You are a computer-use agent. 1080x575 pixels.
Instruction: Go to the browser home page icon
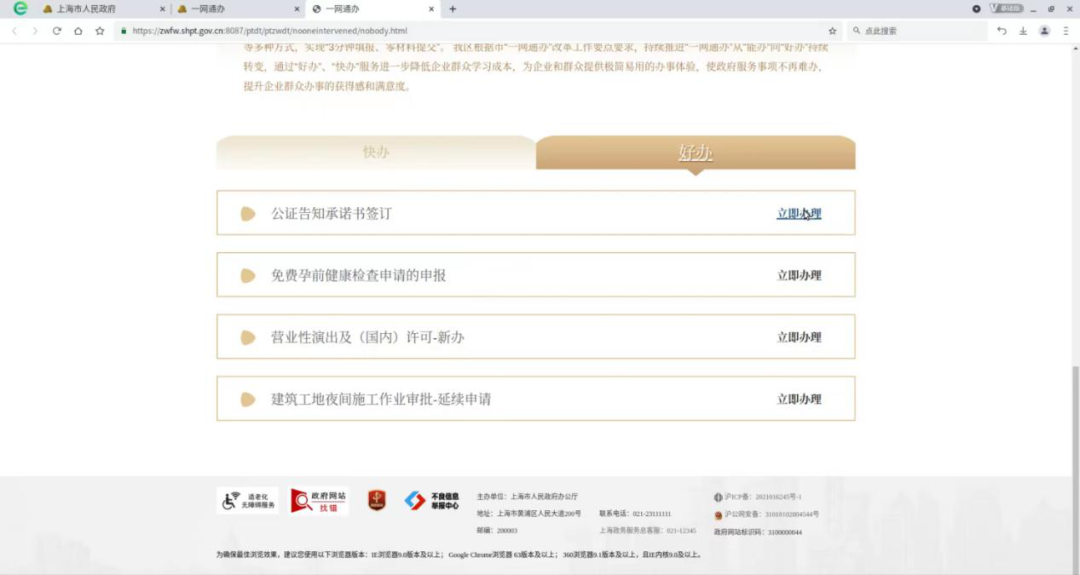(x=78, y=31)
